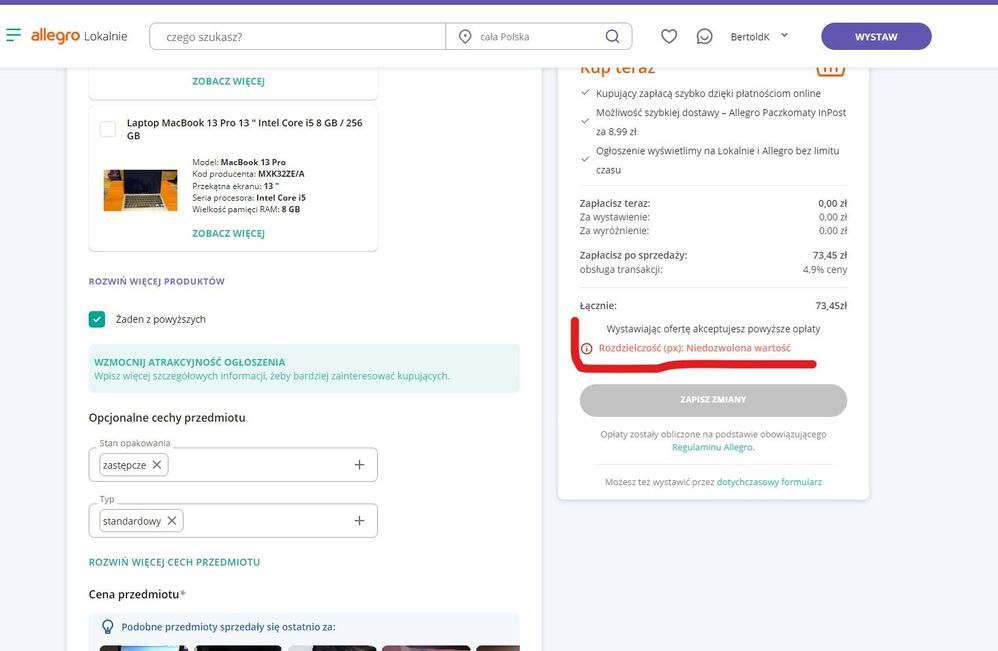Image resolution: width=998 pixels, height=651 pixels.
Task: Click the MacBook laptop thumbnail image
Action: click(141, 190)
